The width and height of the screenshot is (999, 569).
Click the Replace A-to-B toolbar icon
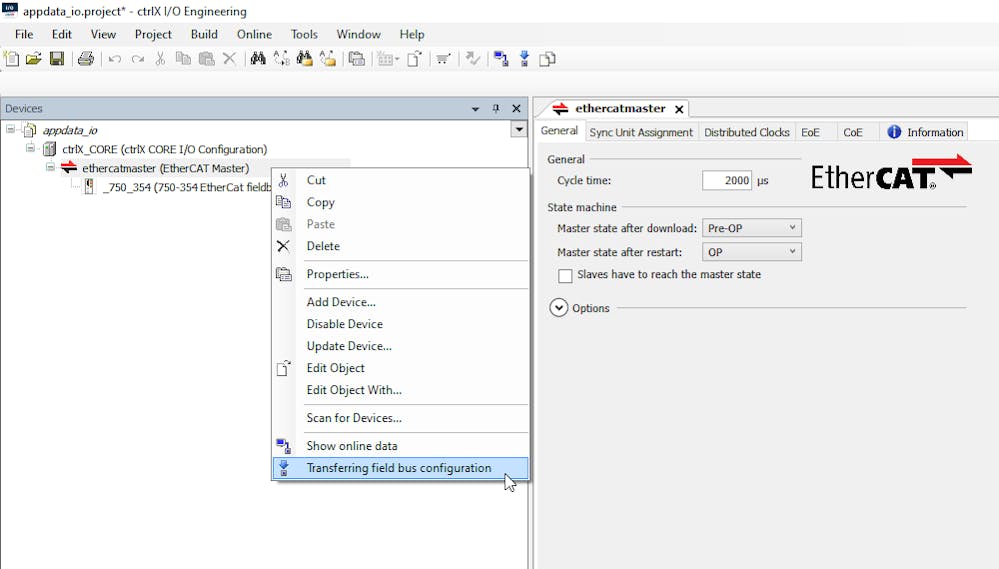(281, 59)
